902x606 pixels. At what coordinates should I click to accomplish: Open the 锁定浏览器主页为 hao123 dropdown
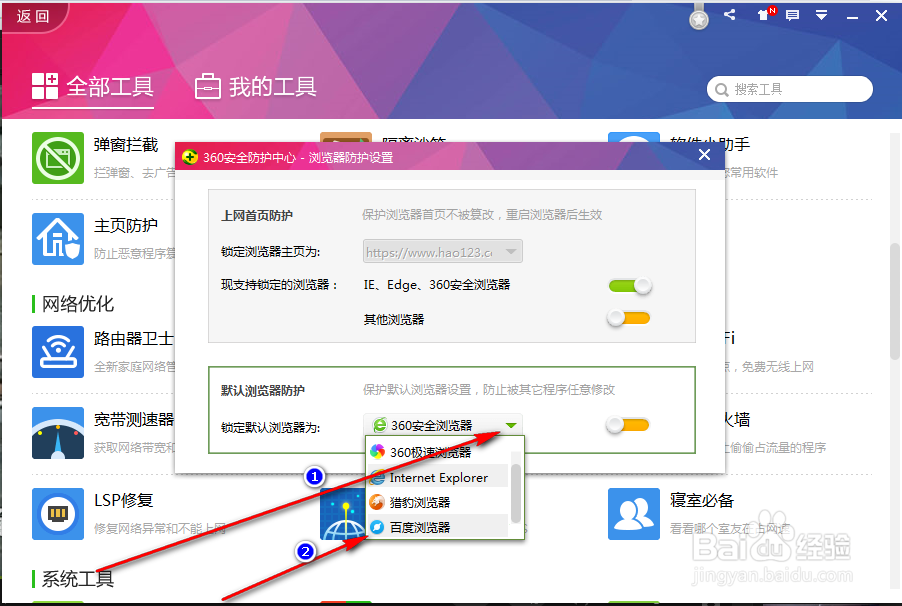click(442, 251)
